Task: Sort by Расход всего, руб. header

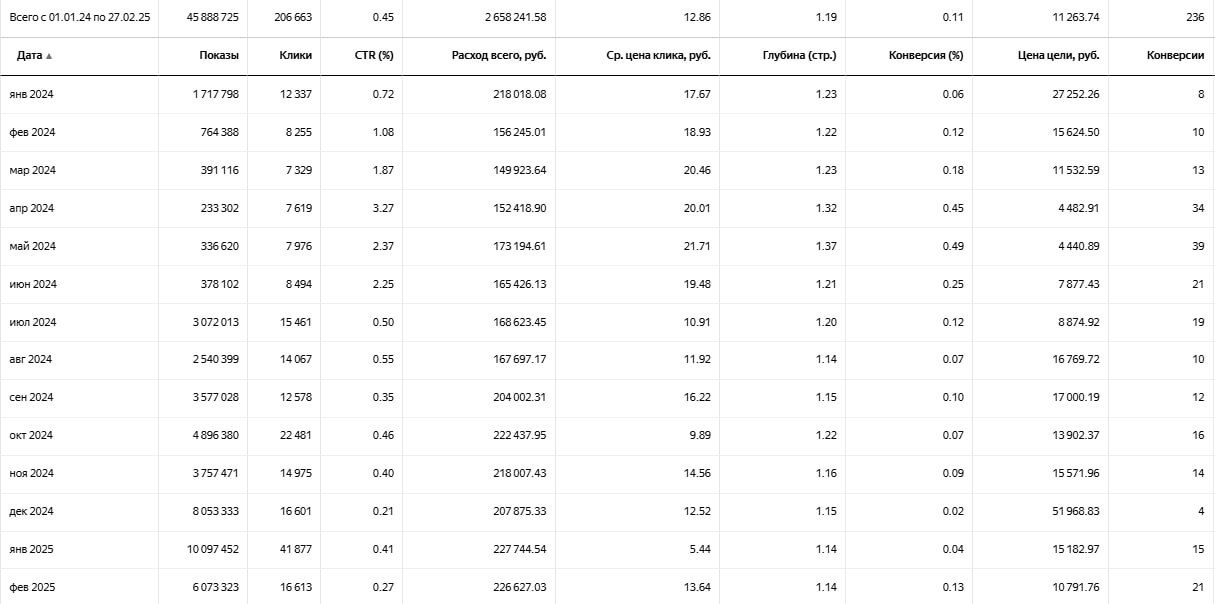Action: point(498,56)
